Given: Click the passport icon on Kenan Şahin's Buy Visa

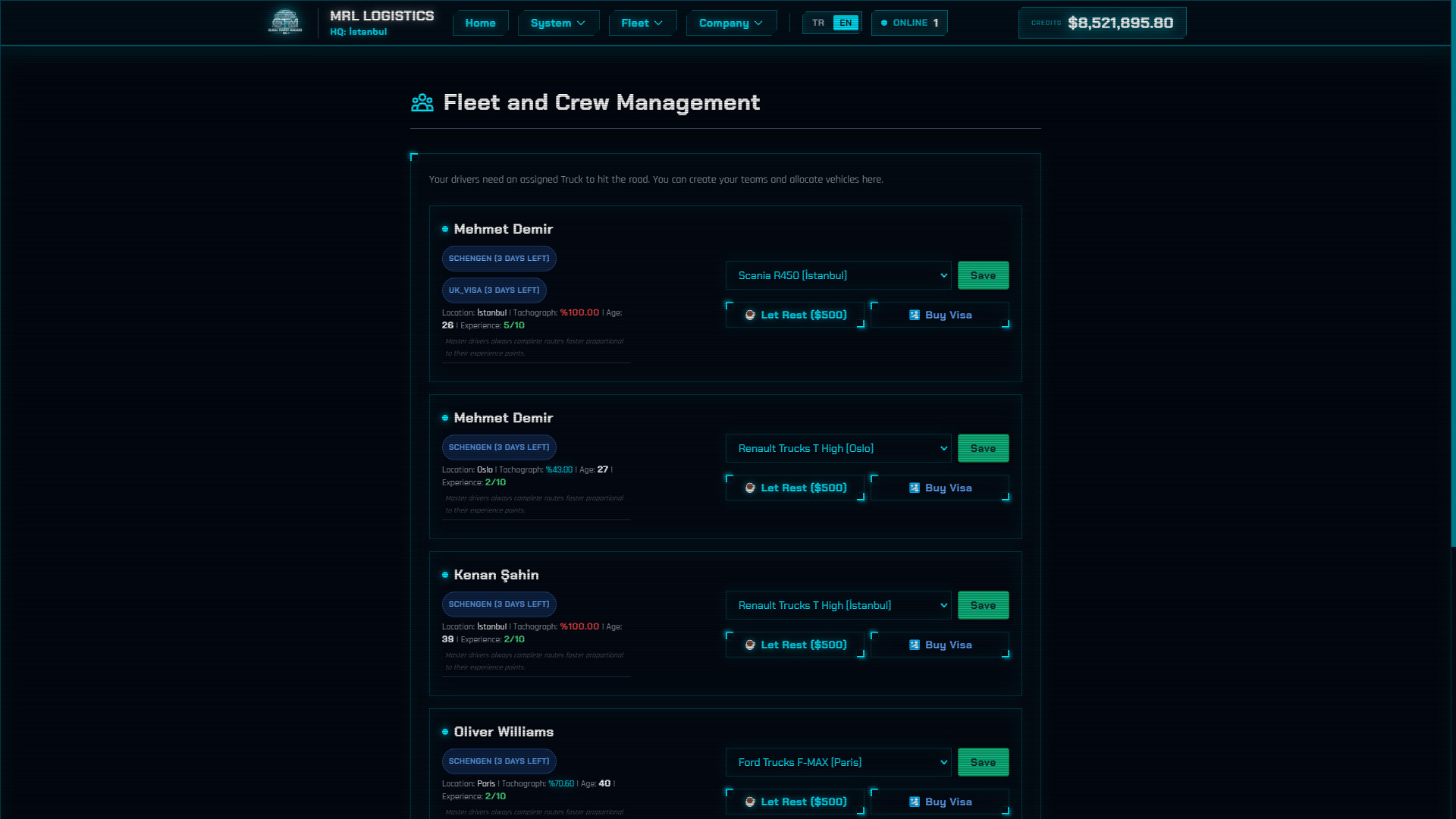Looking at the screenshot, I should [914, 644].
